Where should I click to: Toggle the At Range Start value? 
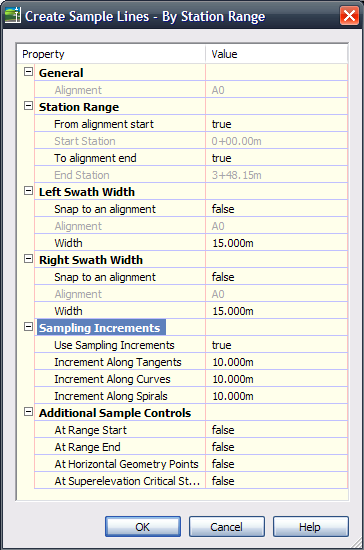coord(276,430)
